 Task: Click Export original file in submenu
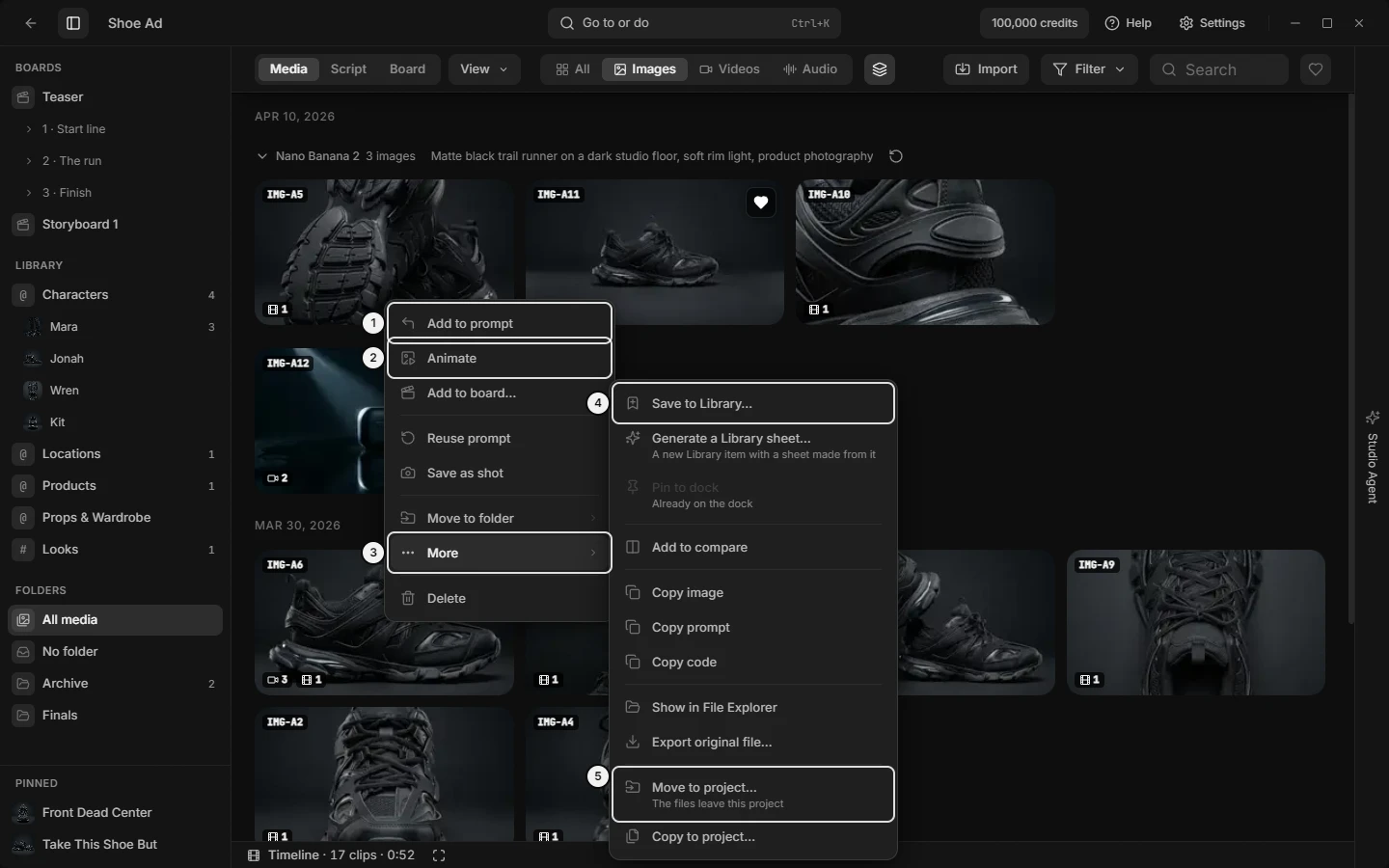click(753, 743)
